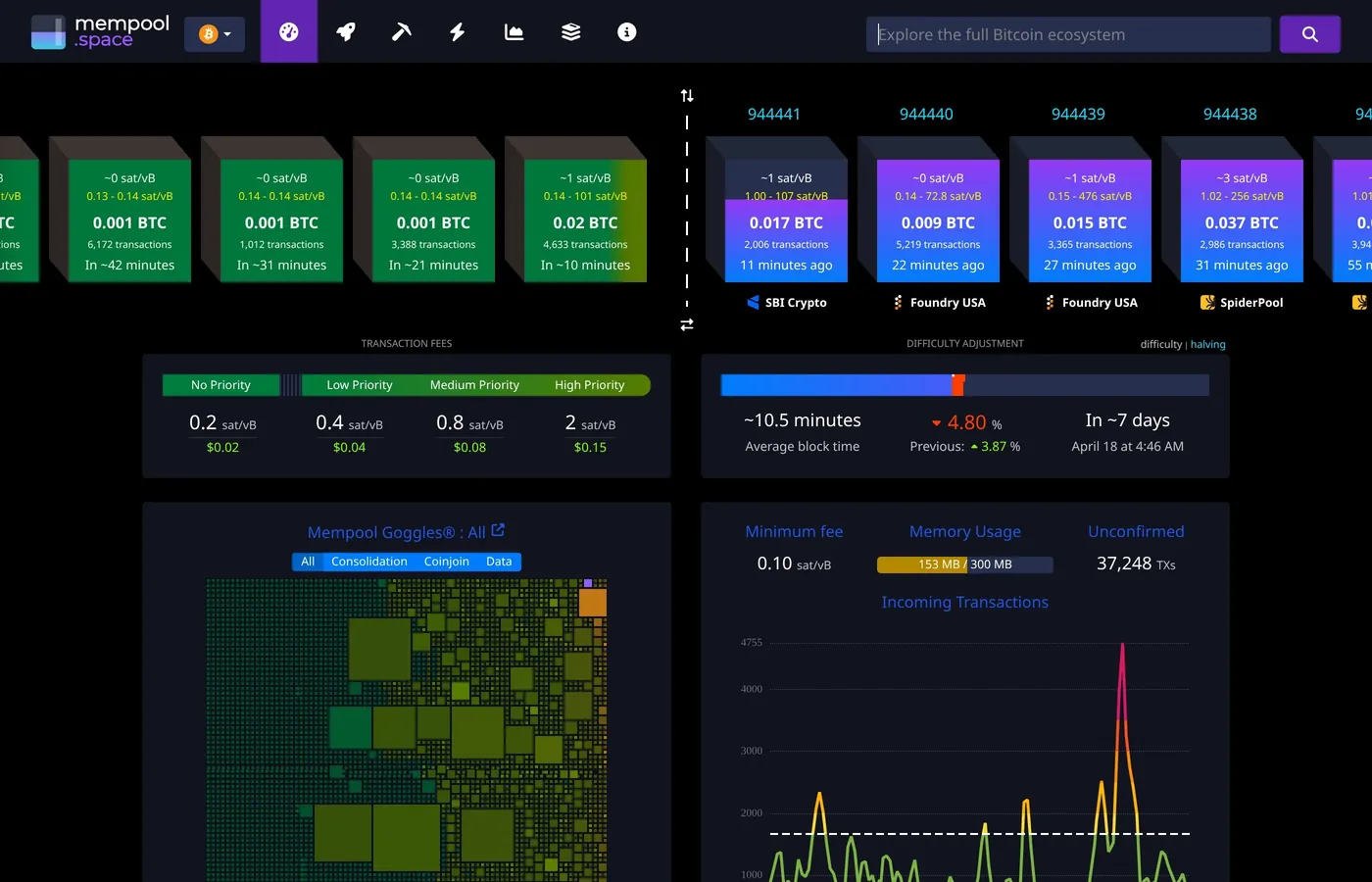1372x882 pixels.
Task: Click the 2 sat/vB high-priority fee
Action: (590, 423)
